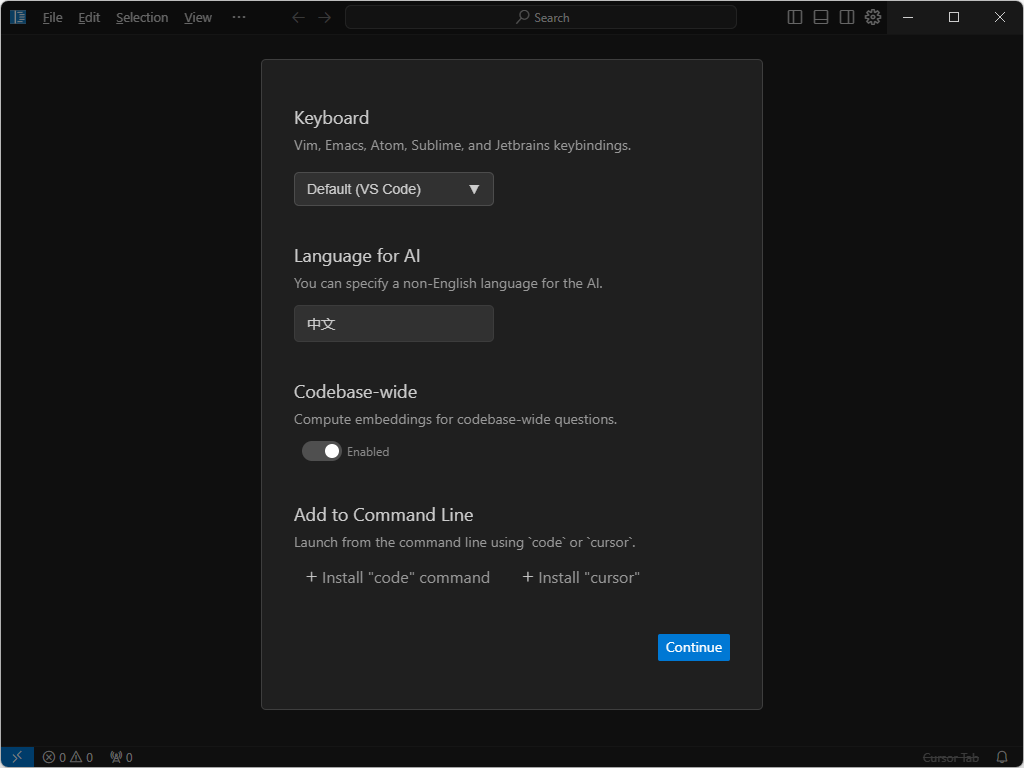Click the Language for AI input field
Viewport: 1024px width, 768px height.
[394, 324]
